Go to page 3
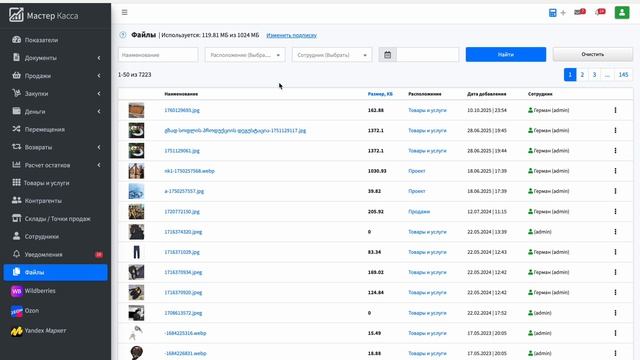This screenshot has width=640, height=360. point(594,75)
